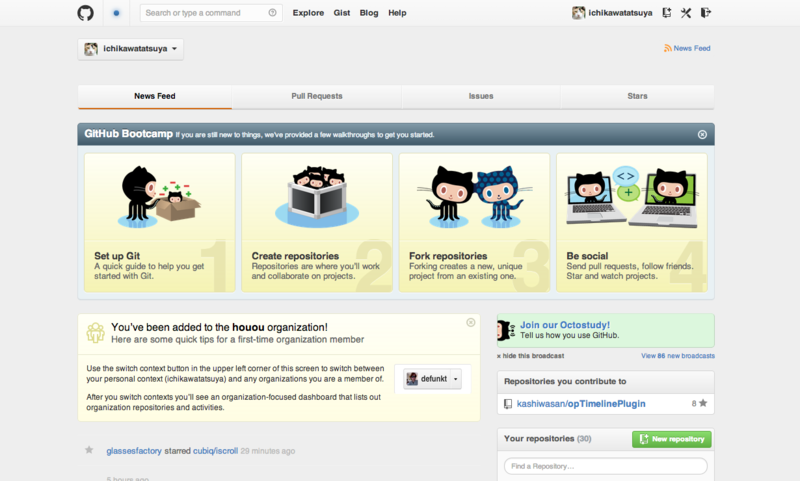Click ichikawatatsuya avatar in the header

pyautogui.click(x=578, y=13)
